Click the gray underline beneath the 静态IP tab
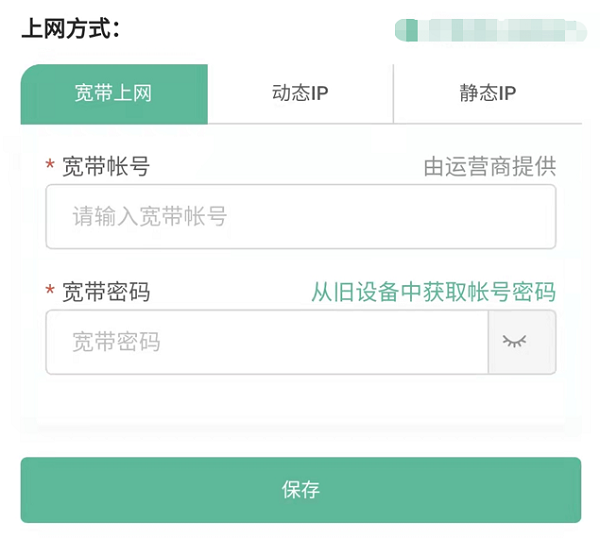The width and height of the screenshot is (600, 538). pos(487,124)
